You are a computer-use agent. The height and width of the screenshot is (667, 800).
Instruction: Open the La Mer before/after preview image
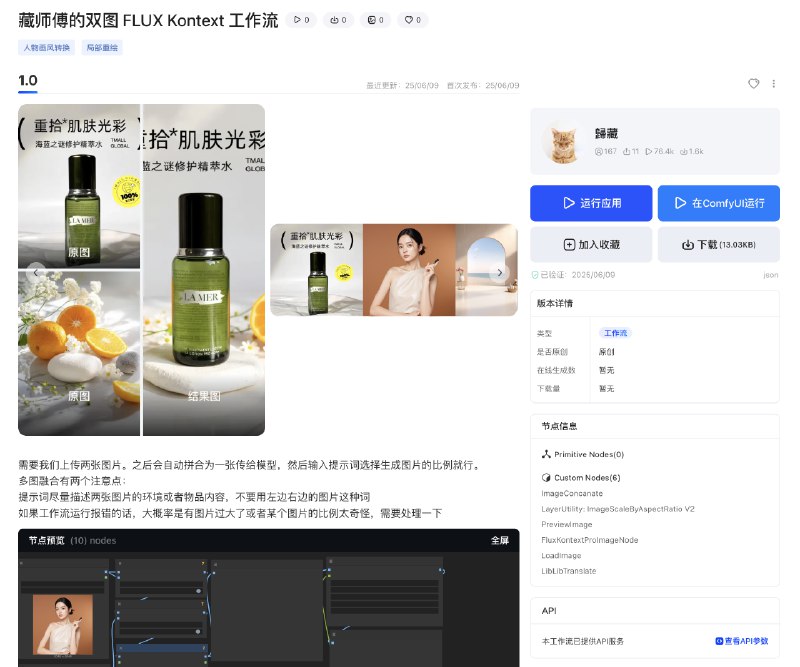(141, 270)
